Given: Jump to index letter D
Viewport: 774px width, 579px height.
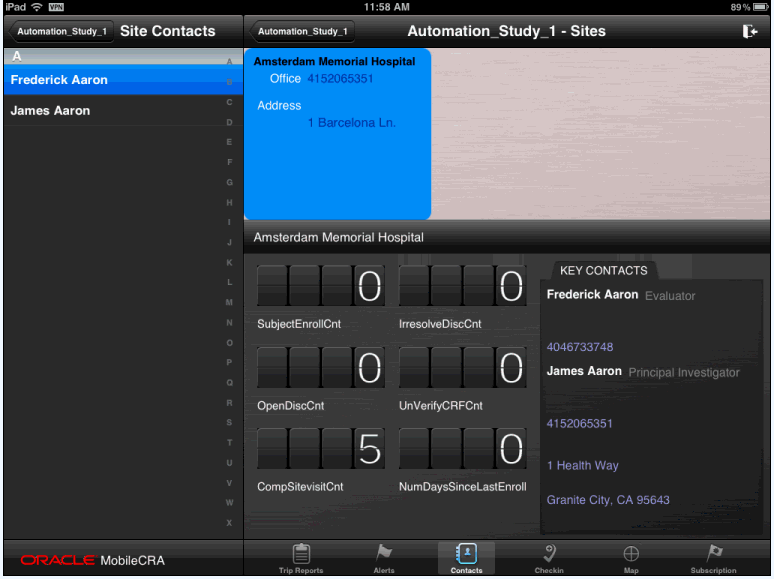Looking at the screenshot, I should 229,122.
